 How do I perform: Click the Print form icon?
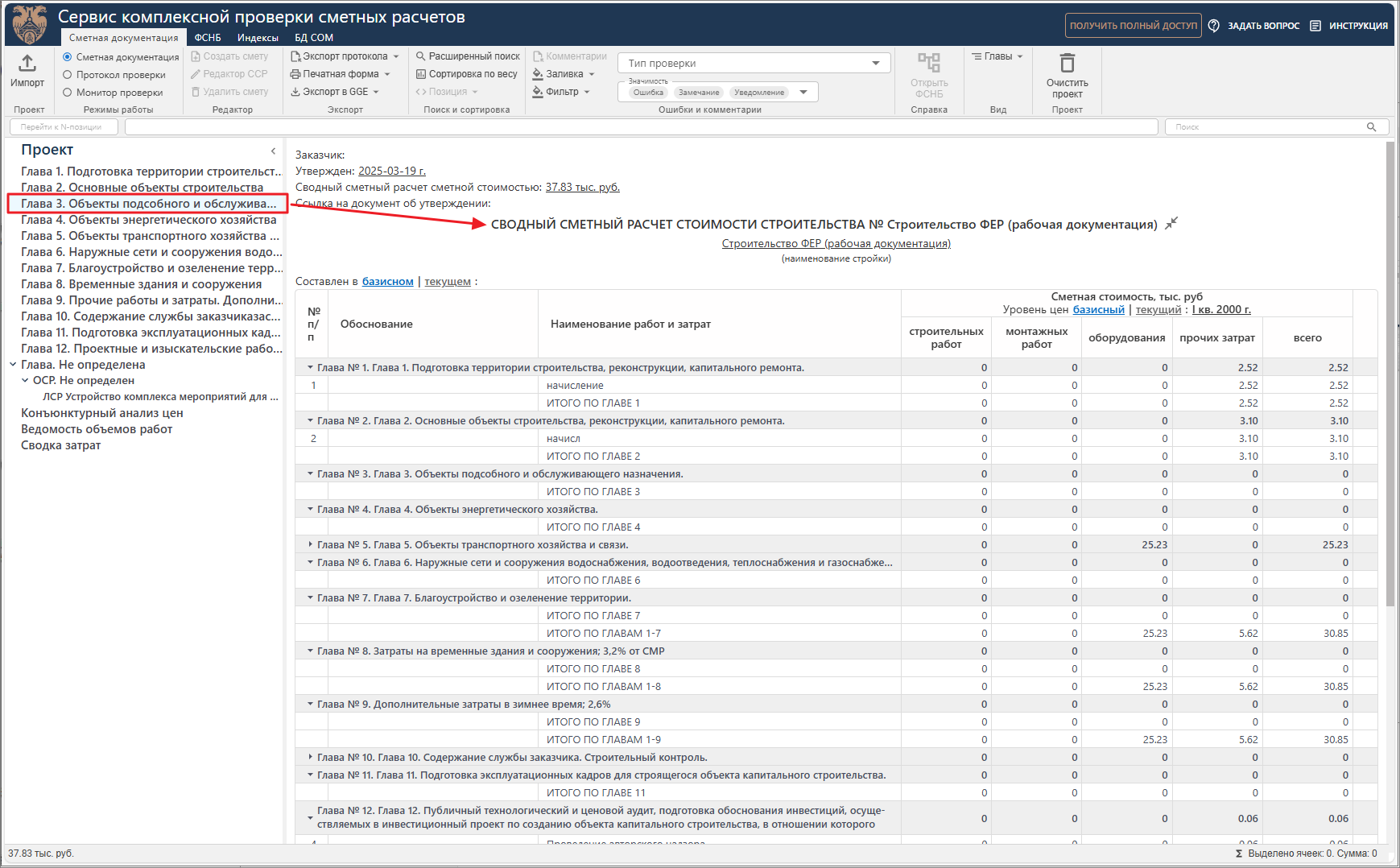tap(295, 74)
